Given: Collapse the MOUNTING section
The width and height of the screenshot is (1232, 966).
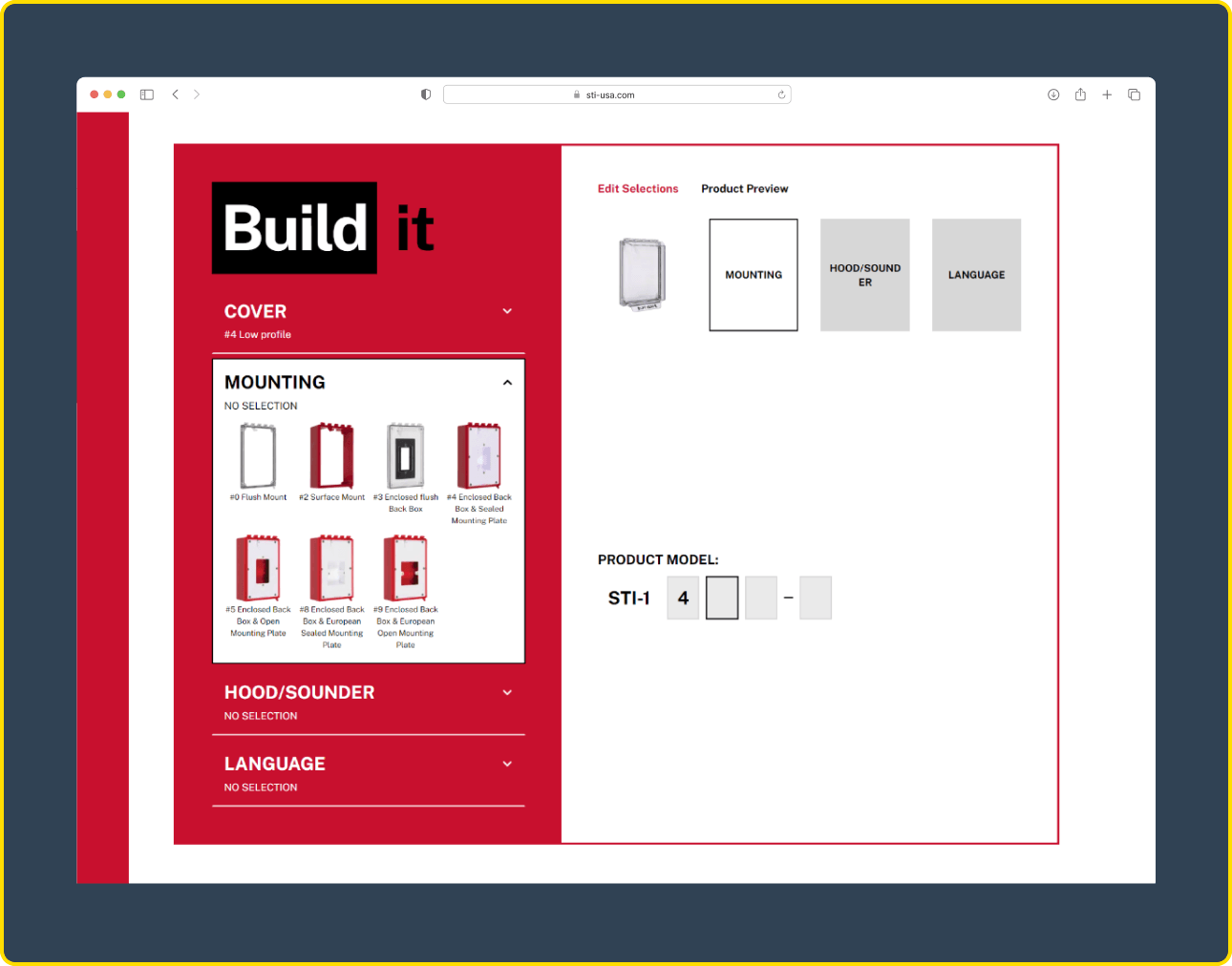Looking at the screenshot, I should point(507,382).
